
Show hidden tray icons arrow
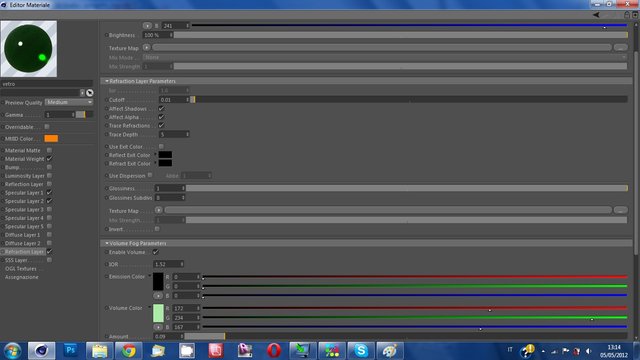point(543,351)
